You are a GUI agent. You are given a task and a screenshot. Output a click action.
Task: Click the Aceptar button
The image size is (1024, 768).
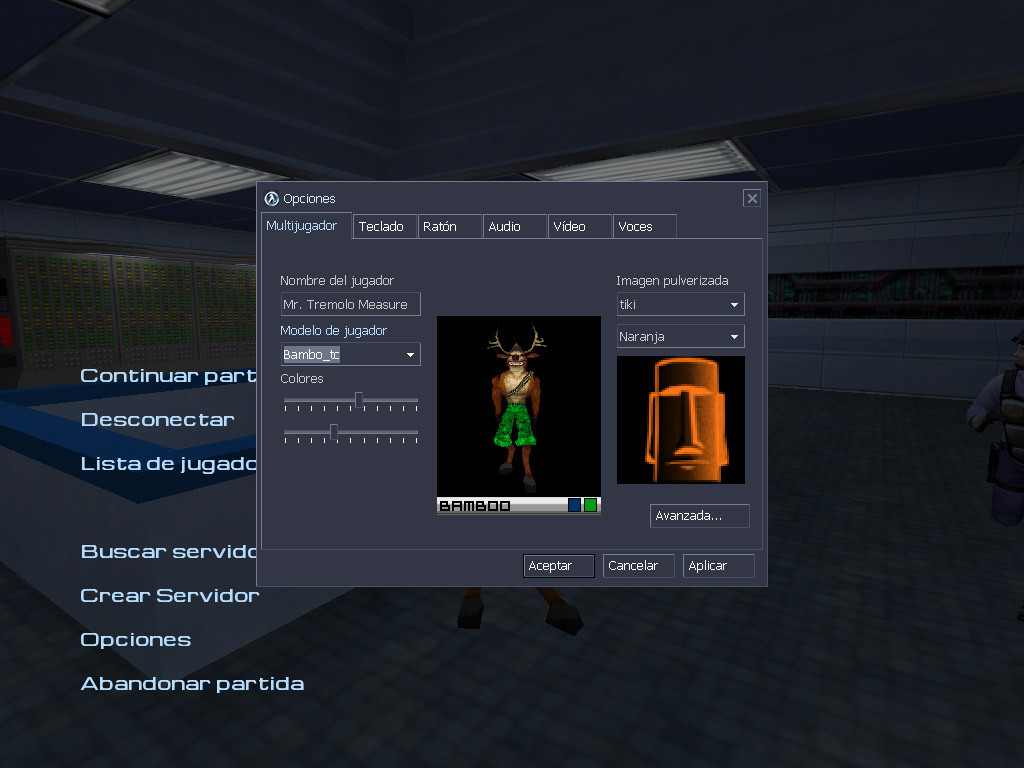(558, 565)
